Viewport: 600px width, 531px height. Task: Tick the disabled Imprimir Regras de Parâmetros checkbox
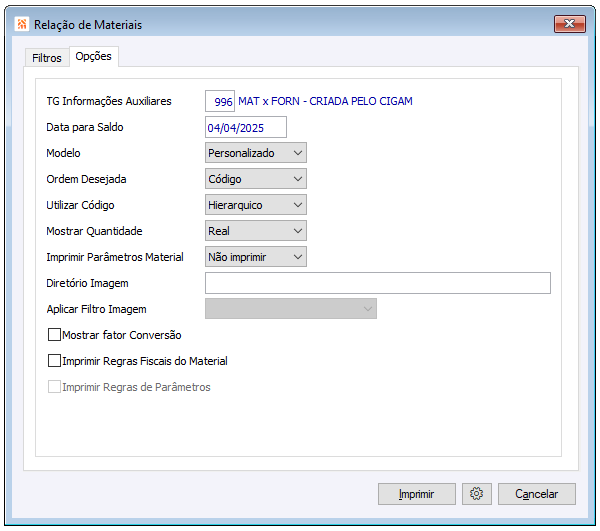54,387
